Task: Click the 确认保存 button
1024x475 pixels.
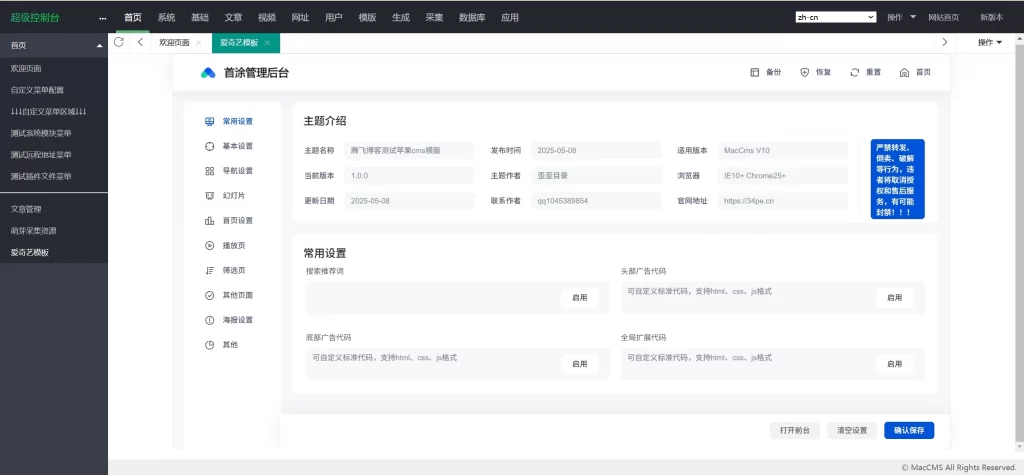Action: coord(909,431)
